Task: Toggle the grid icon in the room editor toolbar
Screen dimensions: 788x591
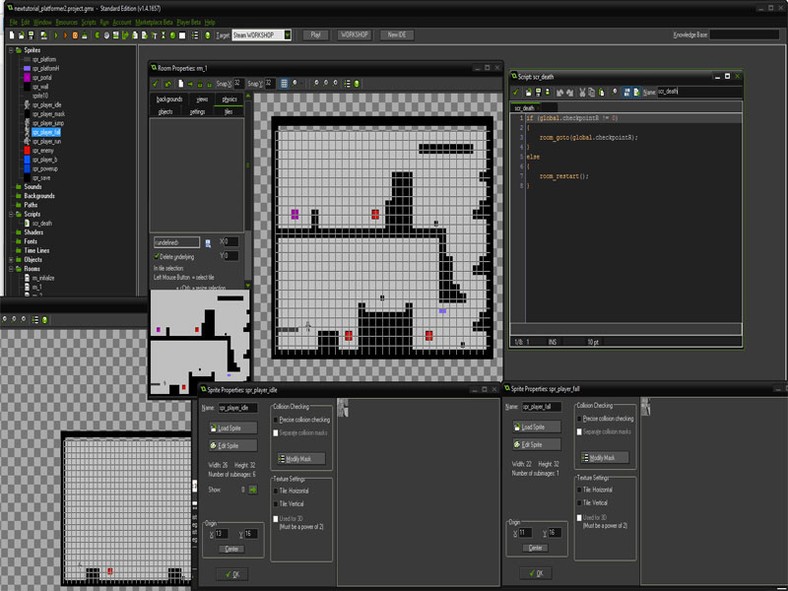Action: click(x=285, y=83)
